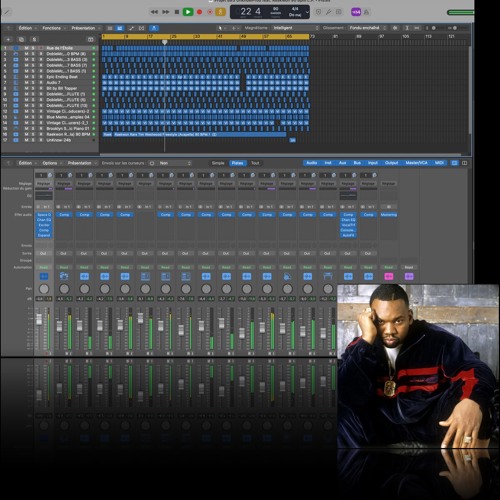Solo the Brooklyn Piano 01 track
Viewport: 500px width, 500px height.
tap(33, 128)
